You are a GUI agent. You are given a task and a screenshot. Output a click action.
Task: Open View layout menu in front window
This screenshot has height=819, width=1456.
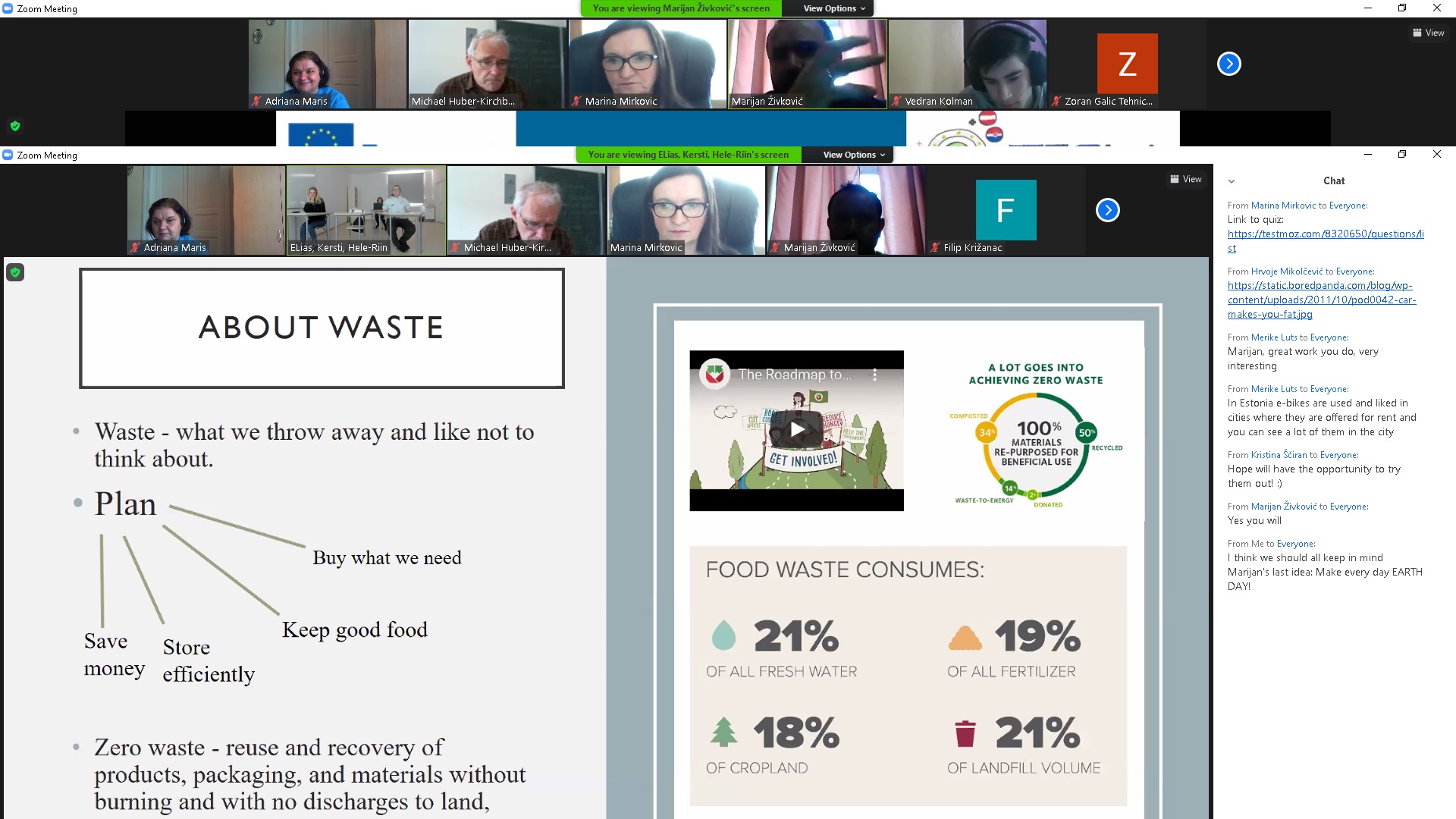click(x=1186, y=179)
